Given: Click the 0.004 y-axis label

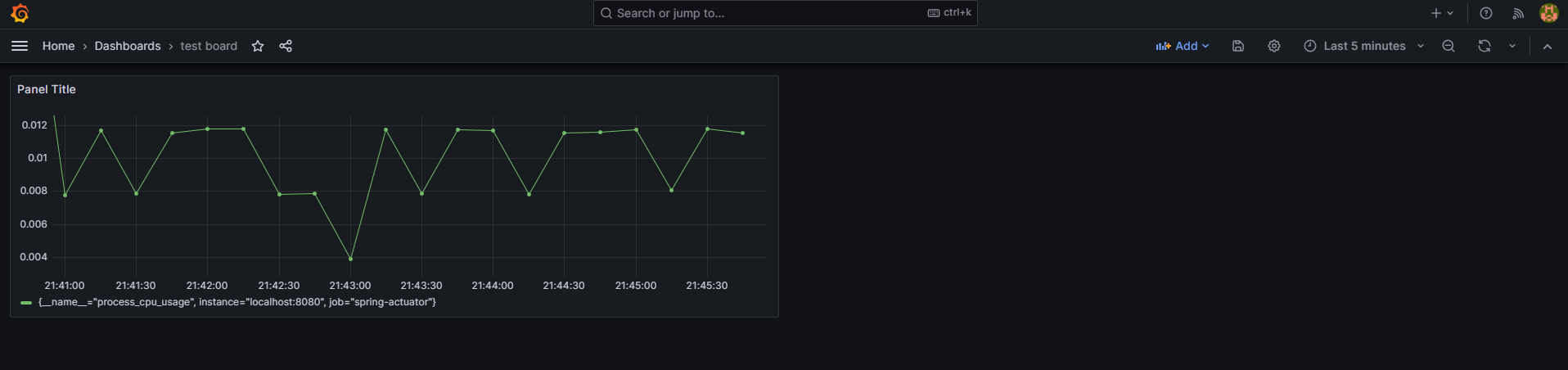Looking at the screenshot, I should click(34, 257).
